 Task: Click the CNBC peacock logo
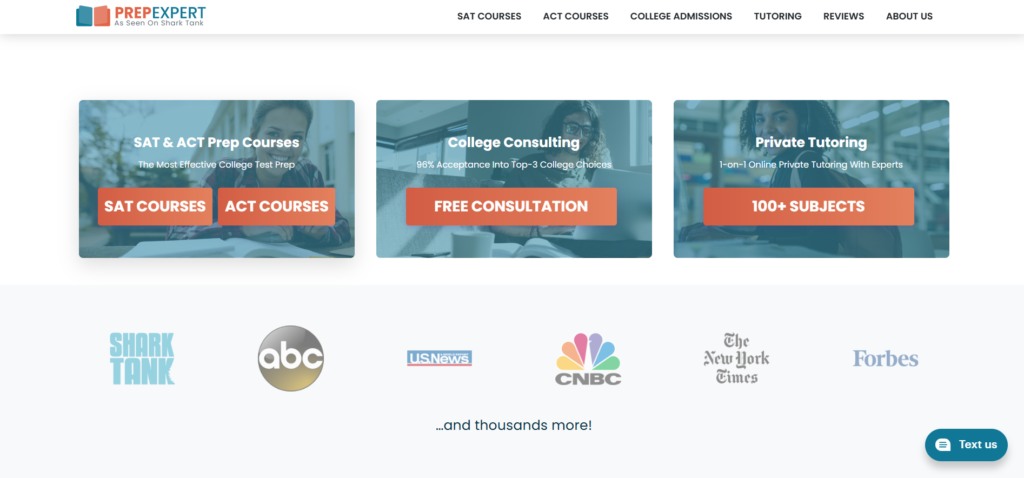pos(588,358)
